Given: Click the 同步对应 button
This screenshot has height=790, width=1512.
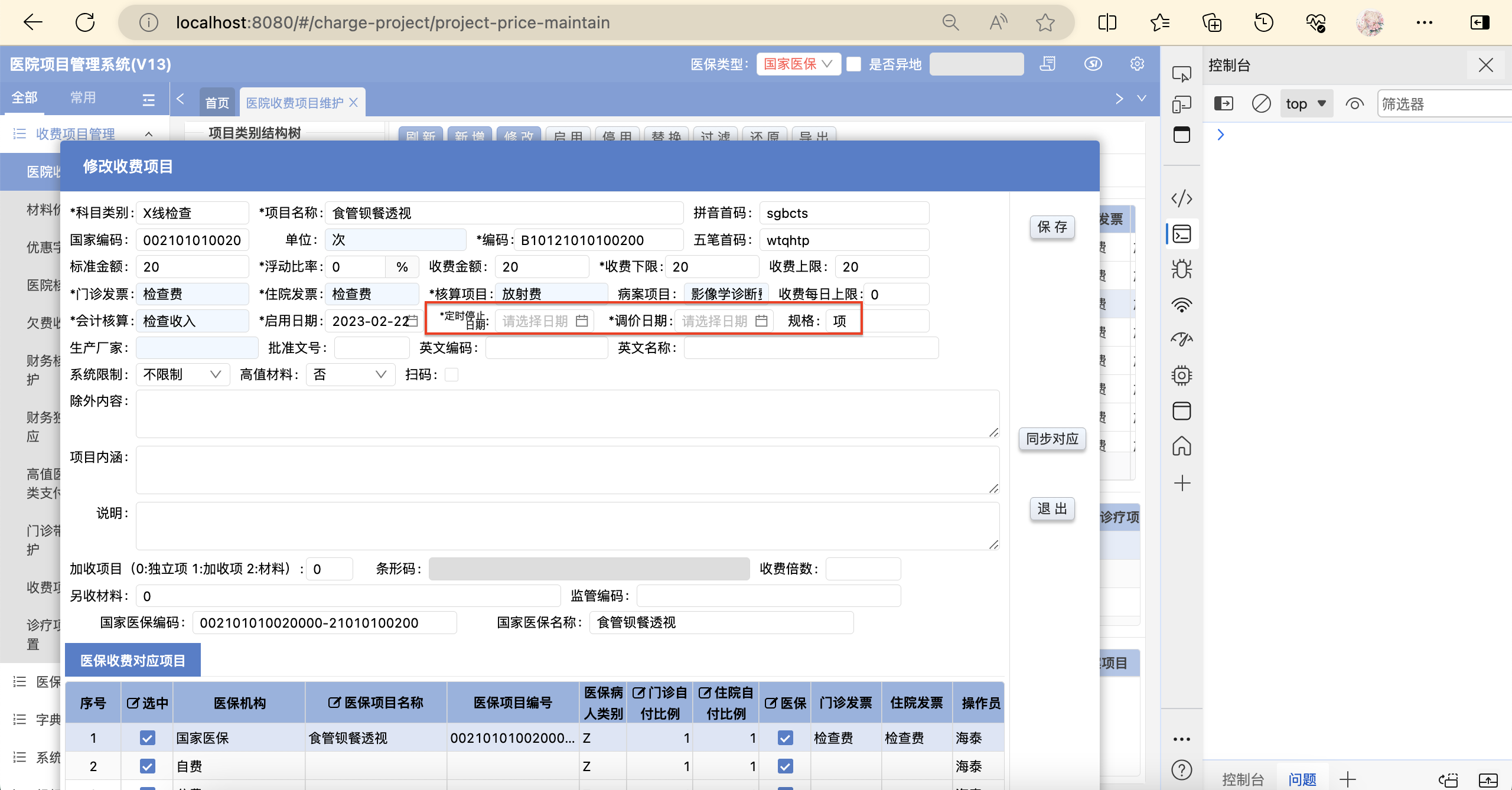Looking at the screenshot, I should tap(1052, 439).
